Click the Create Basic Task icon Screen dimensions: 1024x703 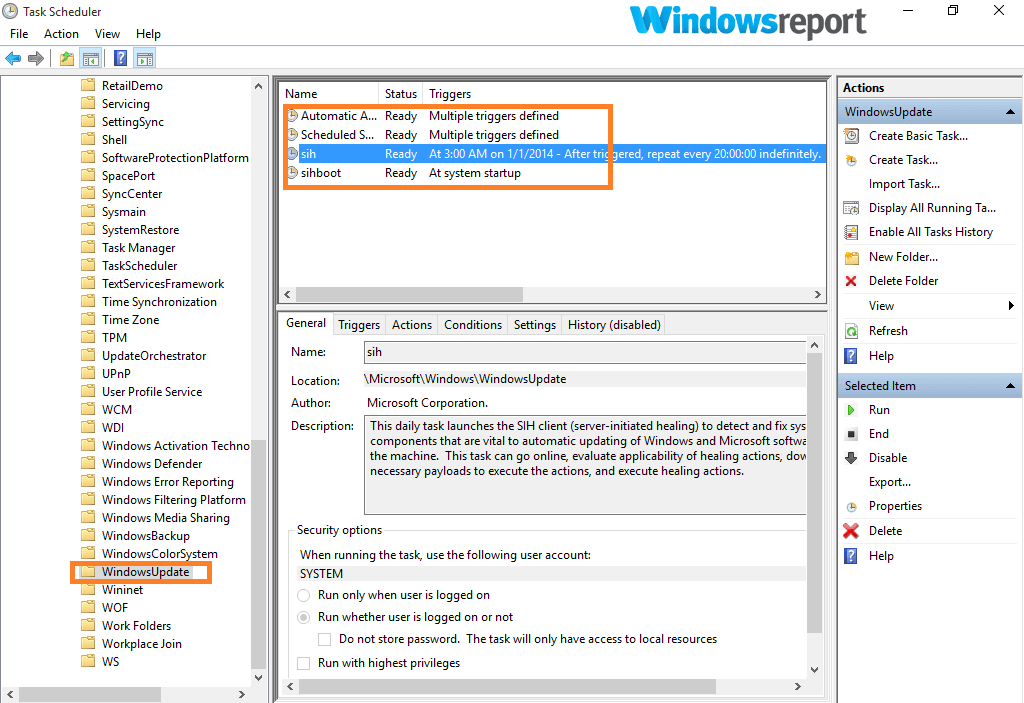tap(852, 136)
